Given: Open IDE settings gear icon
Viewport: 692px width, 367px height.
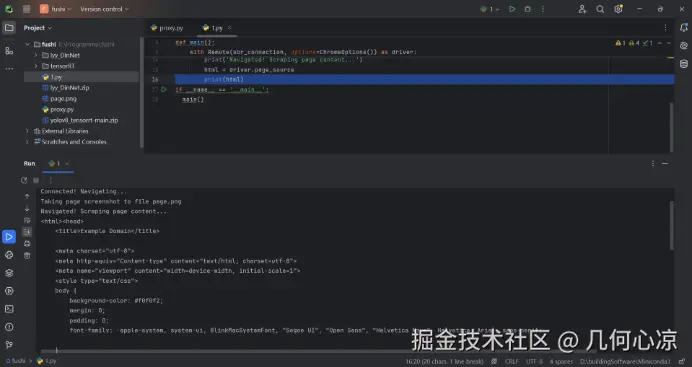Looking at the screenshot, I should pos(618,9).
